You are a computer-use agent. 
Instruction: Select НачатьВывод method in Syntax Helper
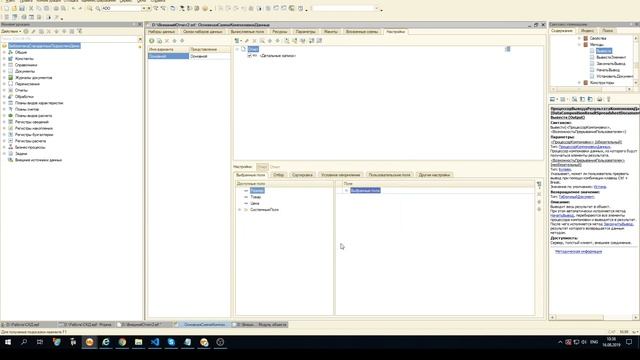pos(608,70)
